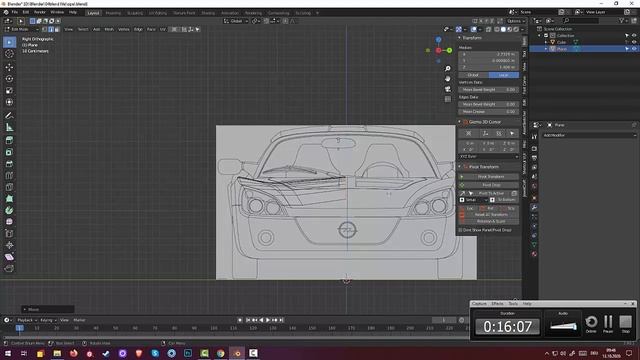The width and height of the screenshot is (640, 360).
Task: Open the XYZ Euler rotation mode dropdown
Action: [489, 156]
